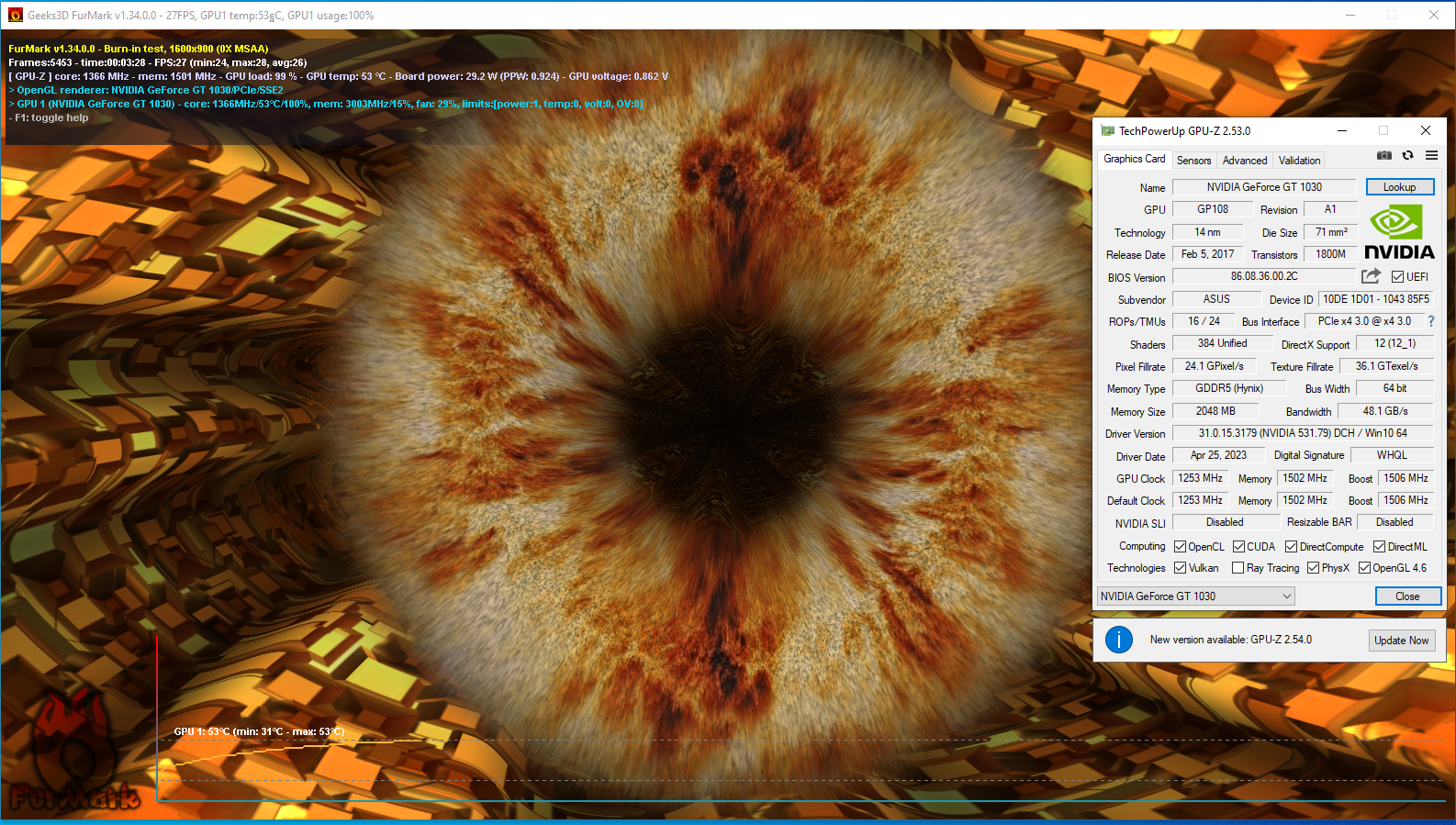This screenshot has height=825, width=1456.
Task: Click the Lookup button
Action: click(1399, 187)
